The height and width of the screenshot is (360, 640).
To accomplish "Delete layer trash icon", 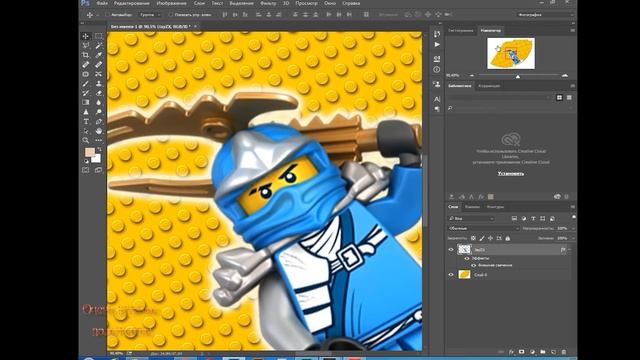I will (564, 352).
